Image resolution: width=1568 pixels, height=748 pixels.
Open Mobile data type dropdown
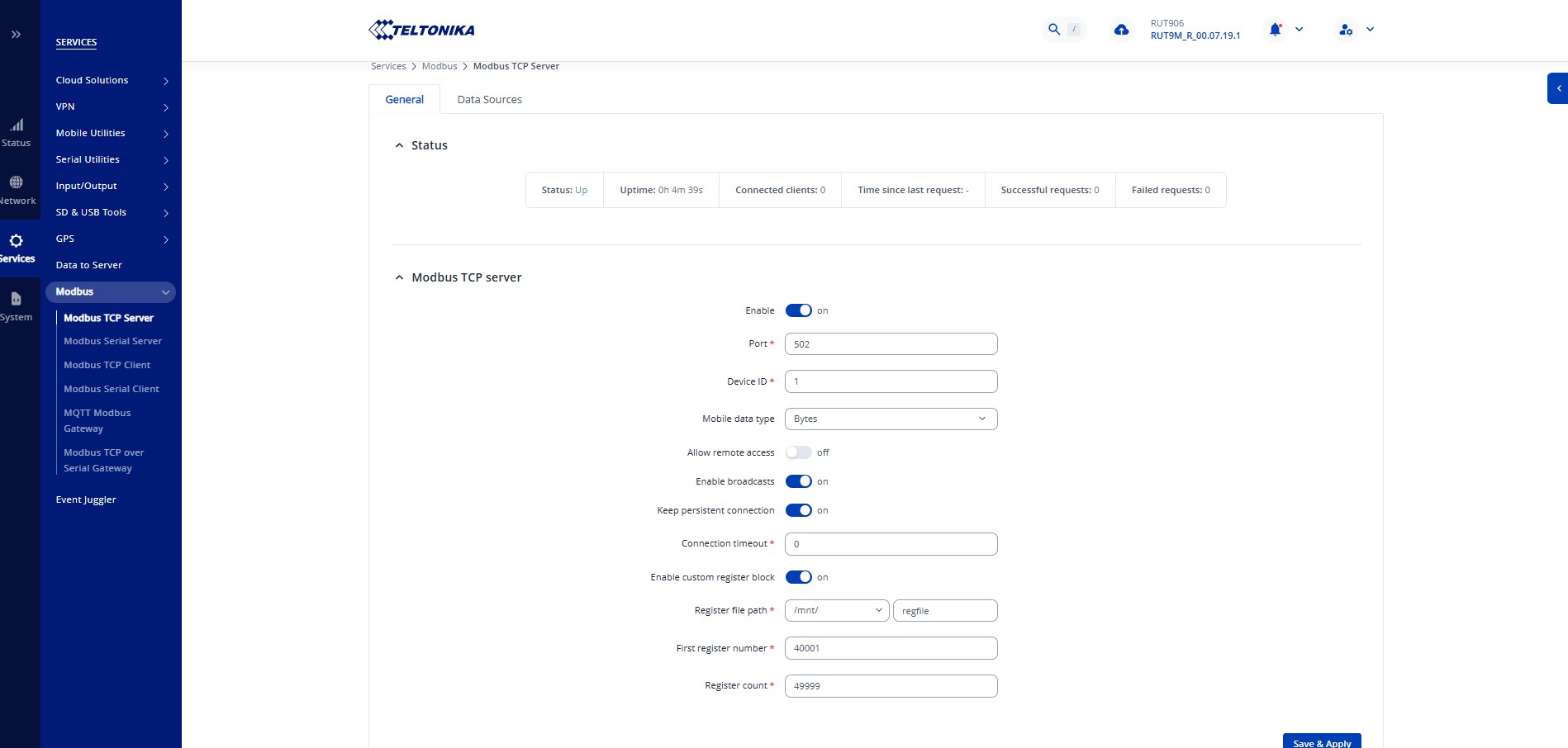pyautogui.click(x=891, y=419)
